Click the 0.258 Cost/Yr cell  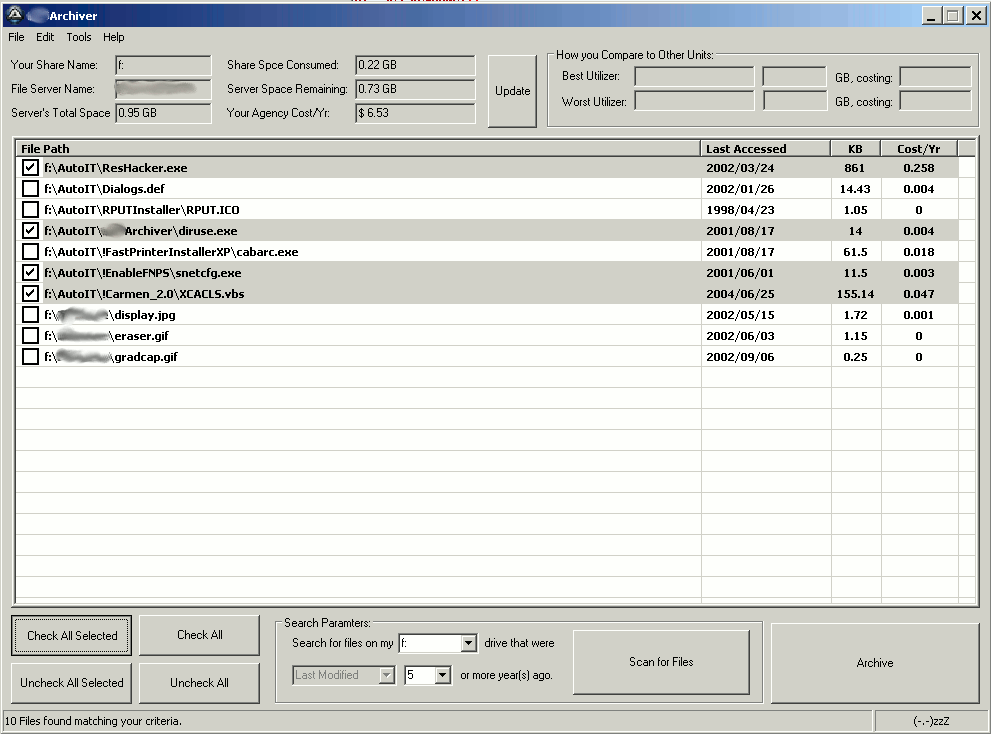point(919,168)
